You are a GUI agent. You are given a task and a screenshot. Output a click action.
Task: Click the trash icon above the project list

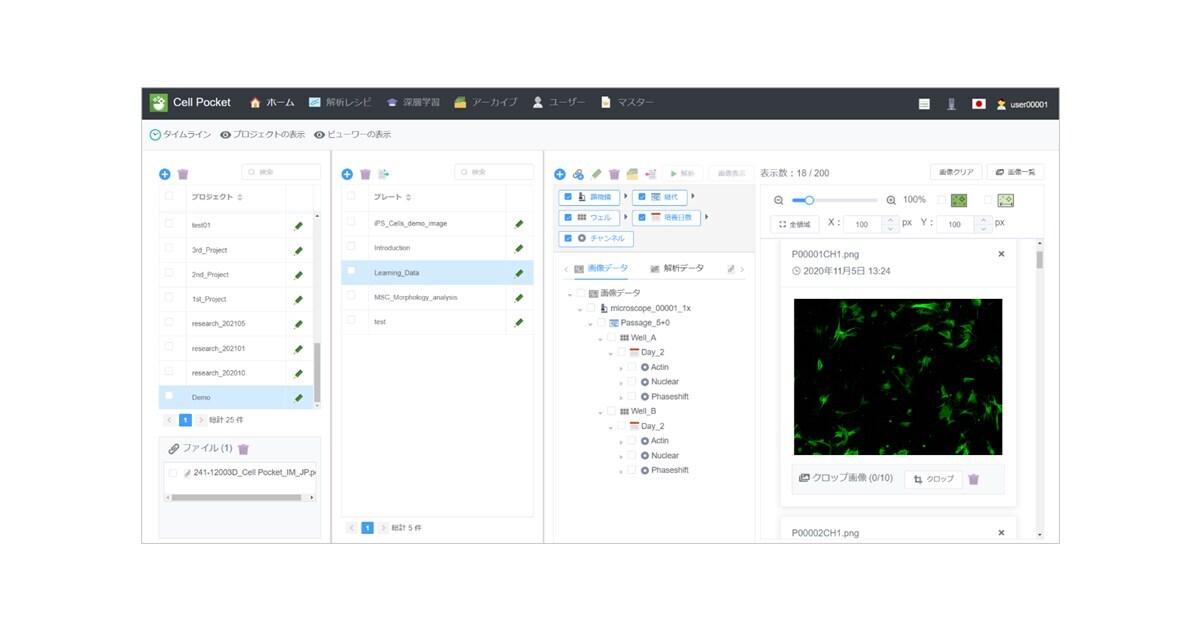183,174
